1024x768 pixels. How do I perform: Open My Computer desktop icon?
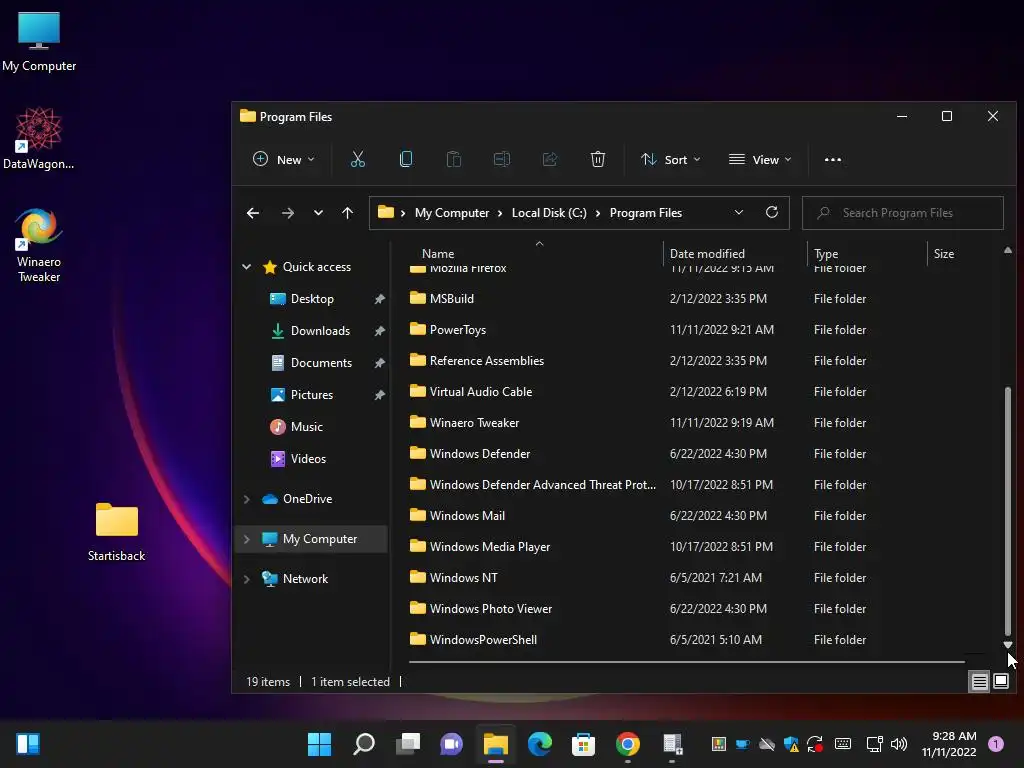[x=39, y=42]
